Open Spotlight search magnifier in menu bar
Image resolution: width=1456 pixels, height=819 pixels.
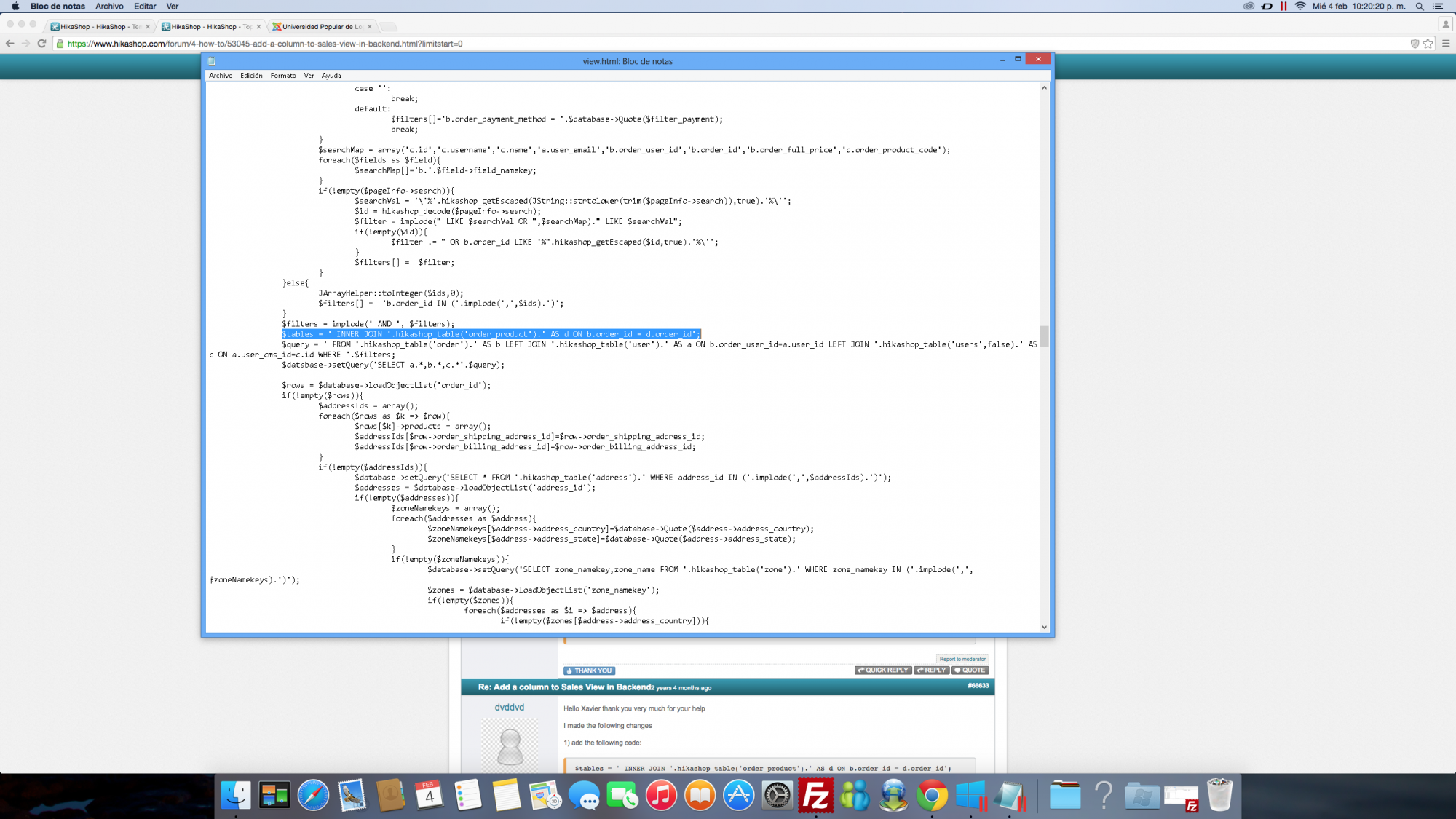coord(1419,7)
